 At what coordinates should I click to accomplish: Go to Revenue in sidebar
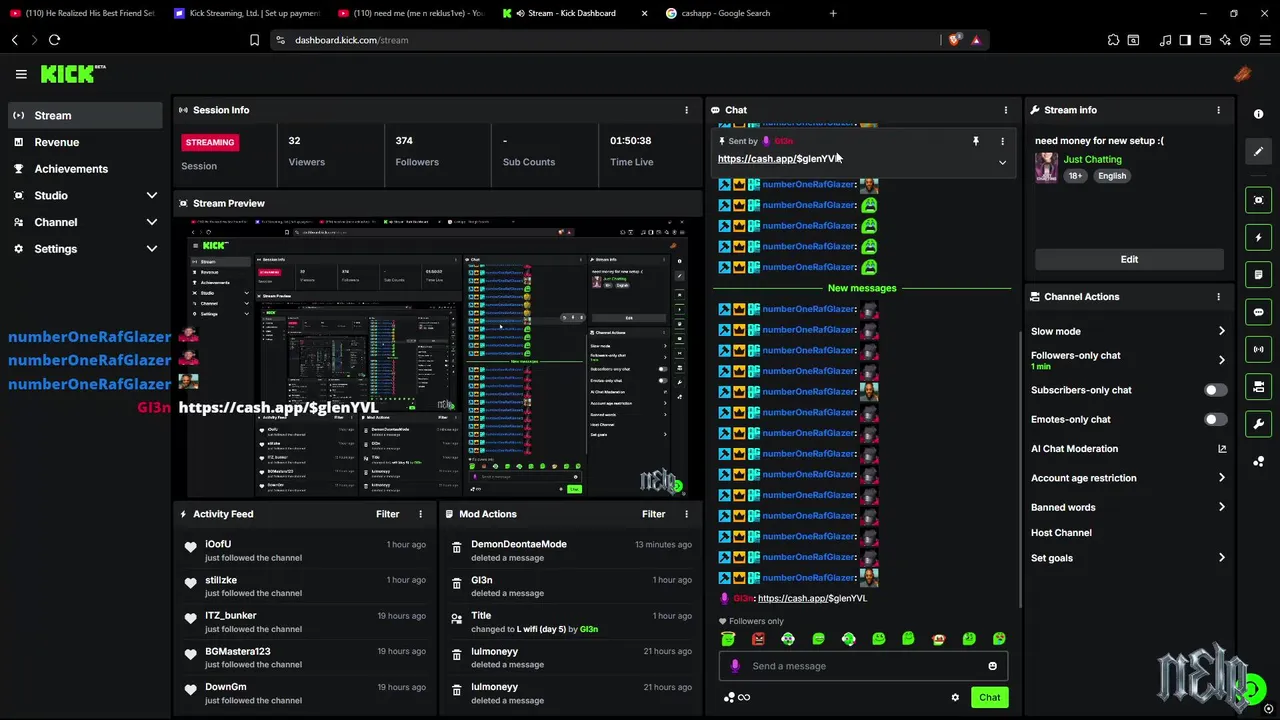85,142
